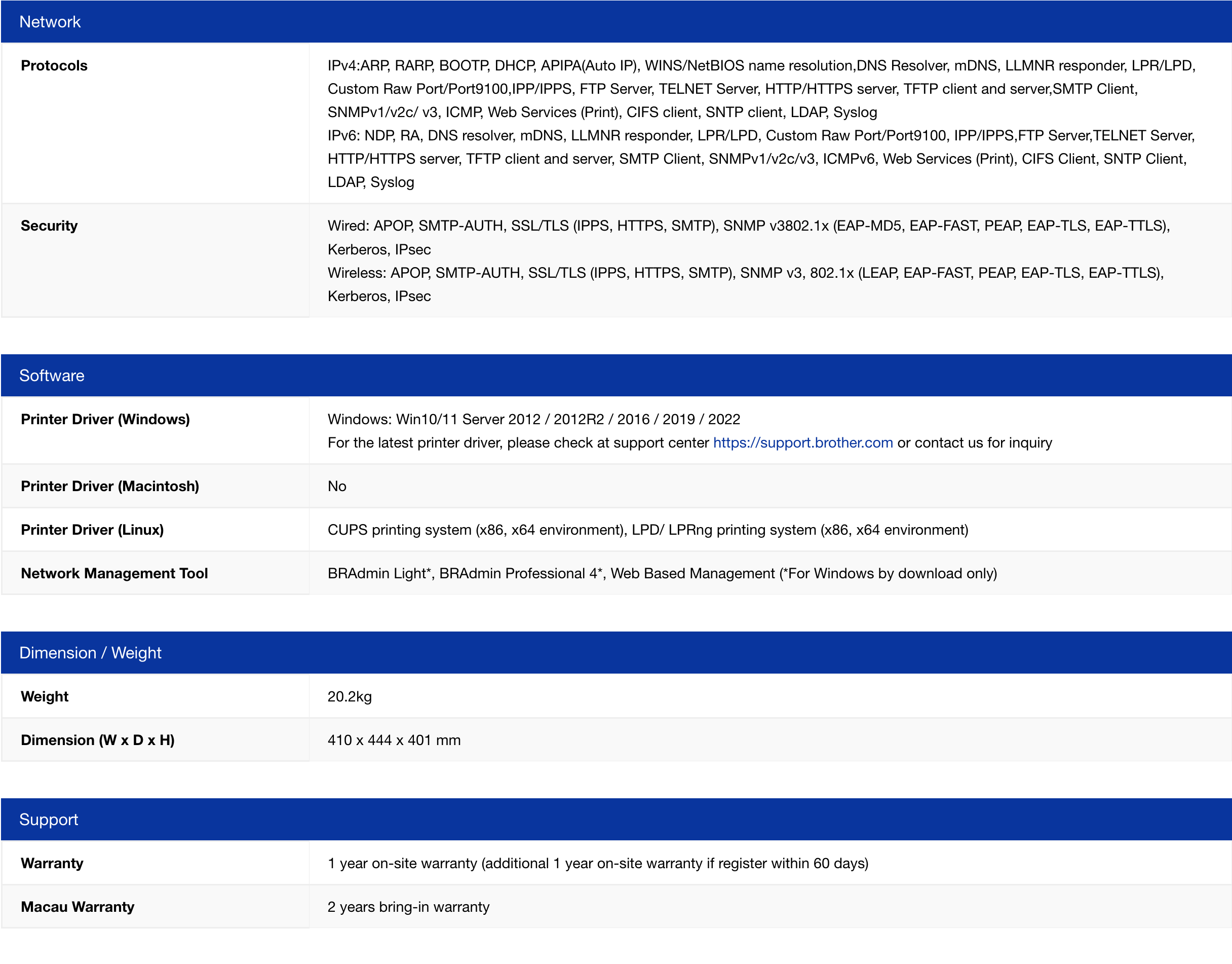
Task: Click the Dimension (W x D x H) label
Action: [98, 740]
